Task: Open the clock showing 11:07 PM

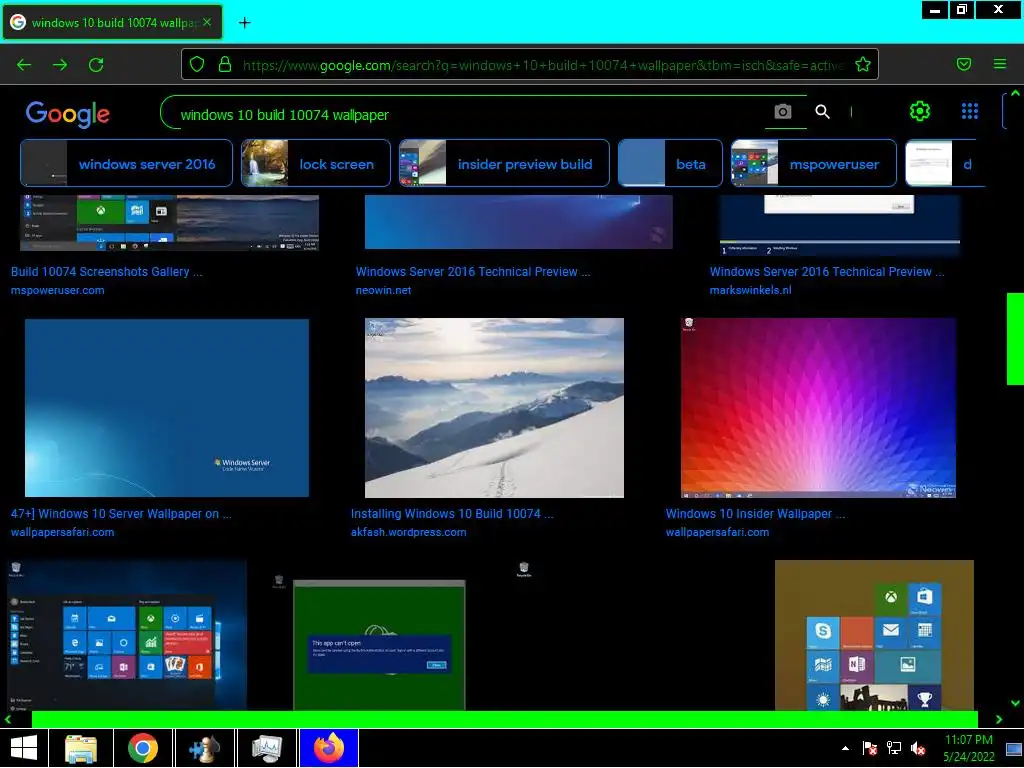Action: pyautogui.click(x=968, y=748)
